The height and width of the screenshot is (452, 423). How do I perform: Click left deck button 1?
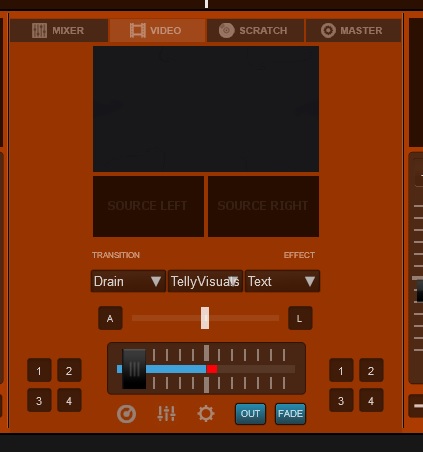pyautogui.click(x=39, y=370)
